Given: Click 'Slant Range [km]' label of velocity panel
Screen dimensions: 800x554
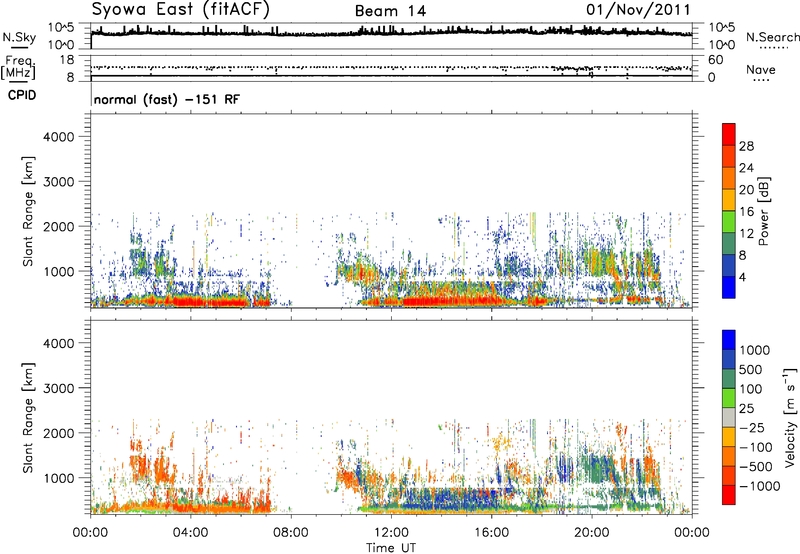Looking at the screenshot, I should pyautogui.click(x=28, y=418).
